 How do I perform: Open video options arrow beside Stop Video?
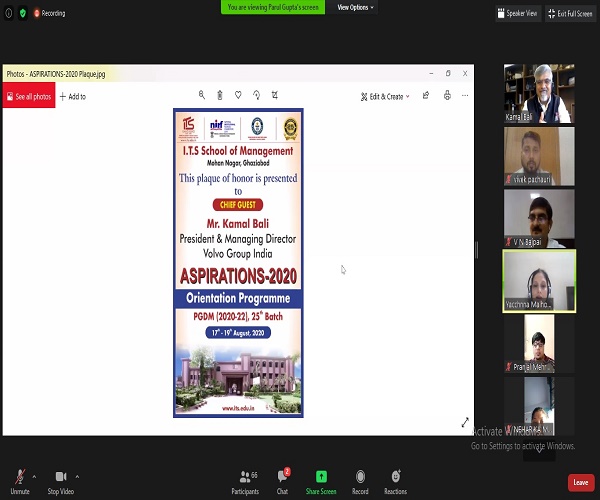77,477
